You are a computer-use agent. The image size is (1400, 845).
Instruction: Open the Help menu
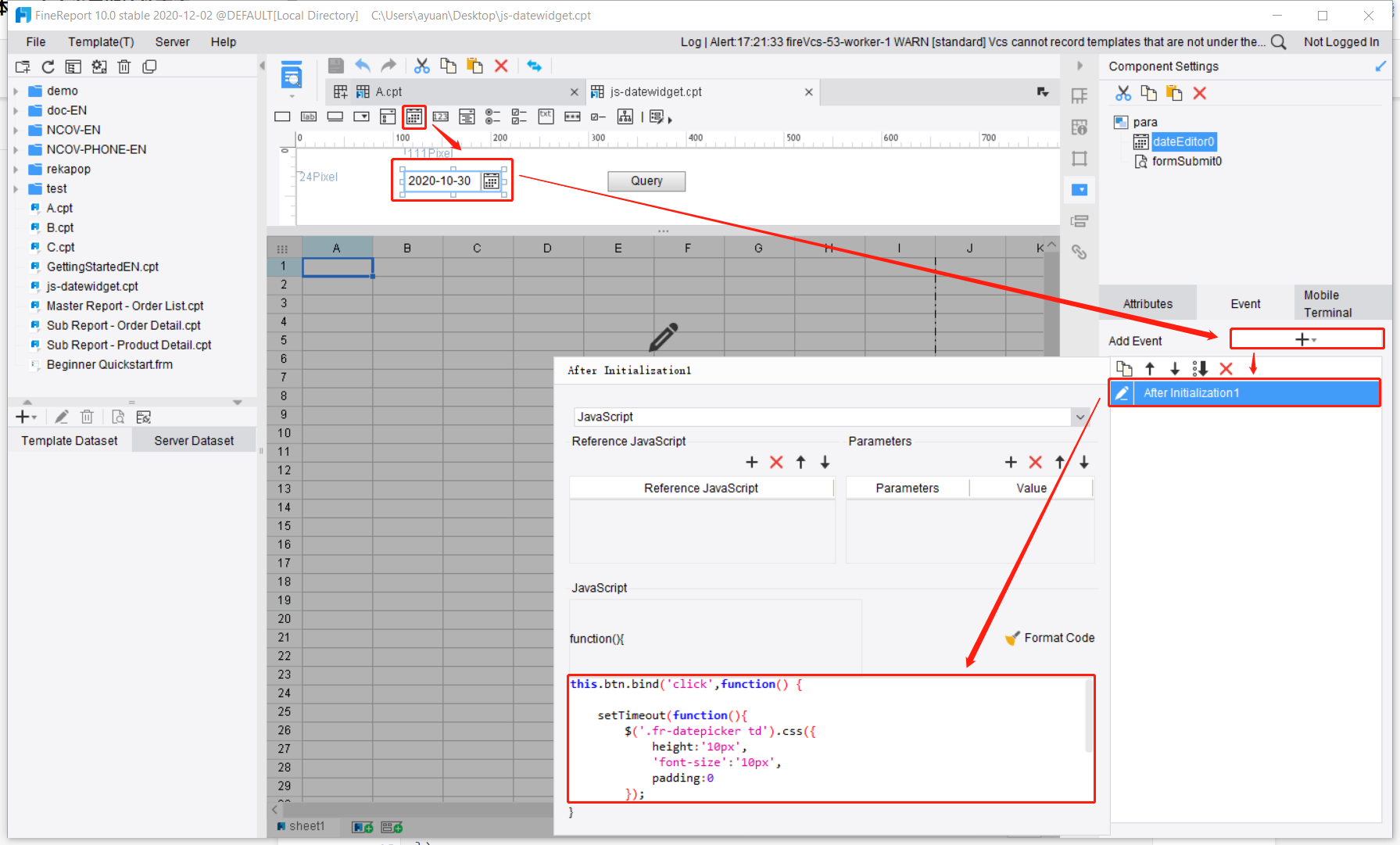coord(223,42)
